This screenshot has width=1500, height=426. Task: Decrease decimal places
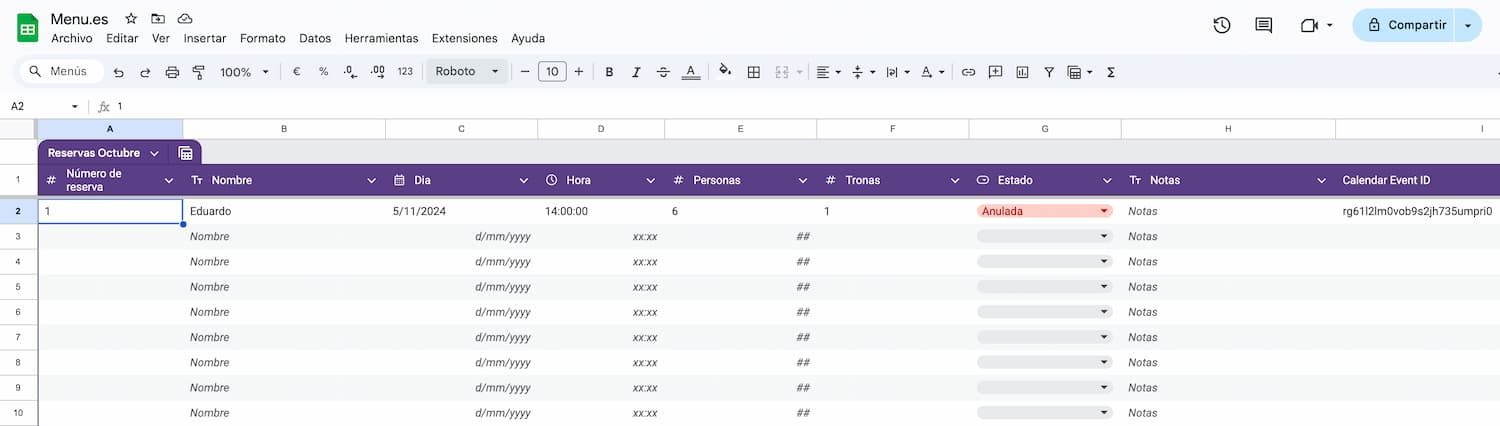pos(350,72)
